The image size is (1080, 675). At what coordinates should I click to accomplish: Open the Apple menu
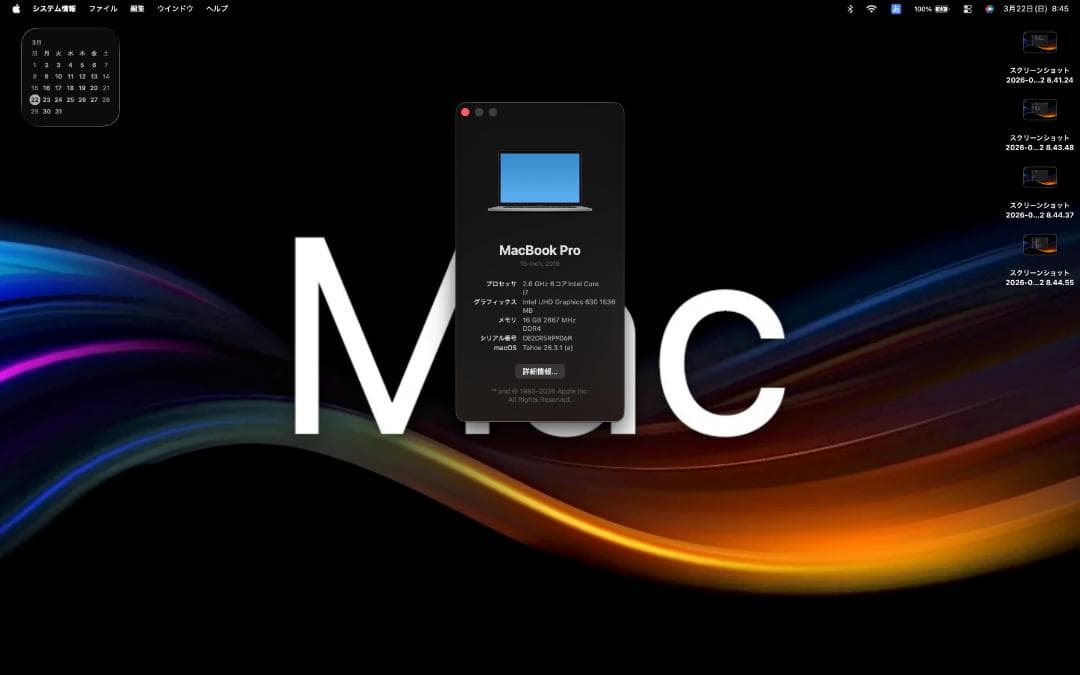pos(16,9)
